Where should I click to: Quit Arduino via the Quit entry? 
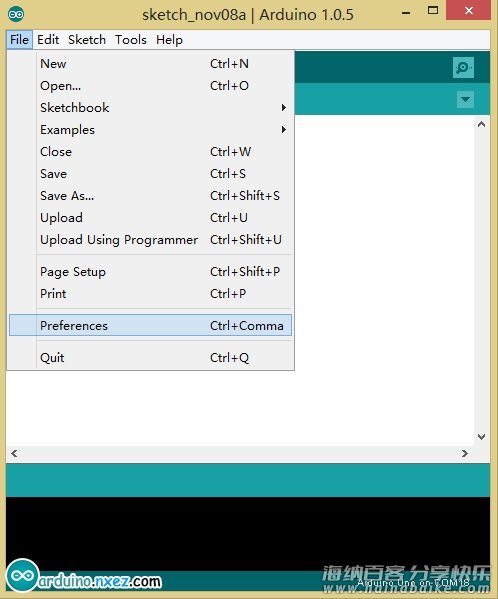(x=150, y=358)
